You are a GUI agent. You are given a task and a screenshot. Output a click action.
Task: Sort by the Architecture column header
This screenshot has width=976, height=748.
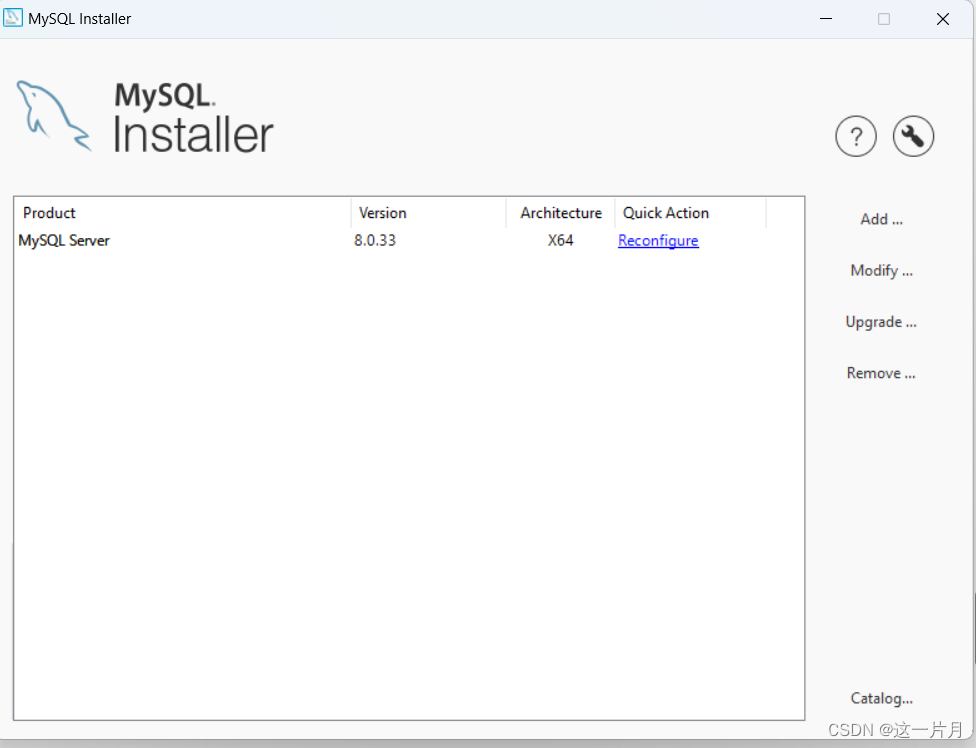561,213
